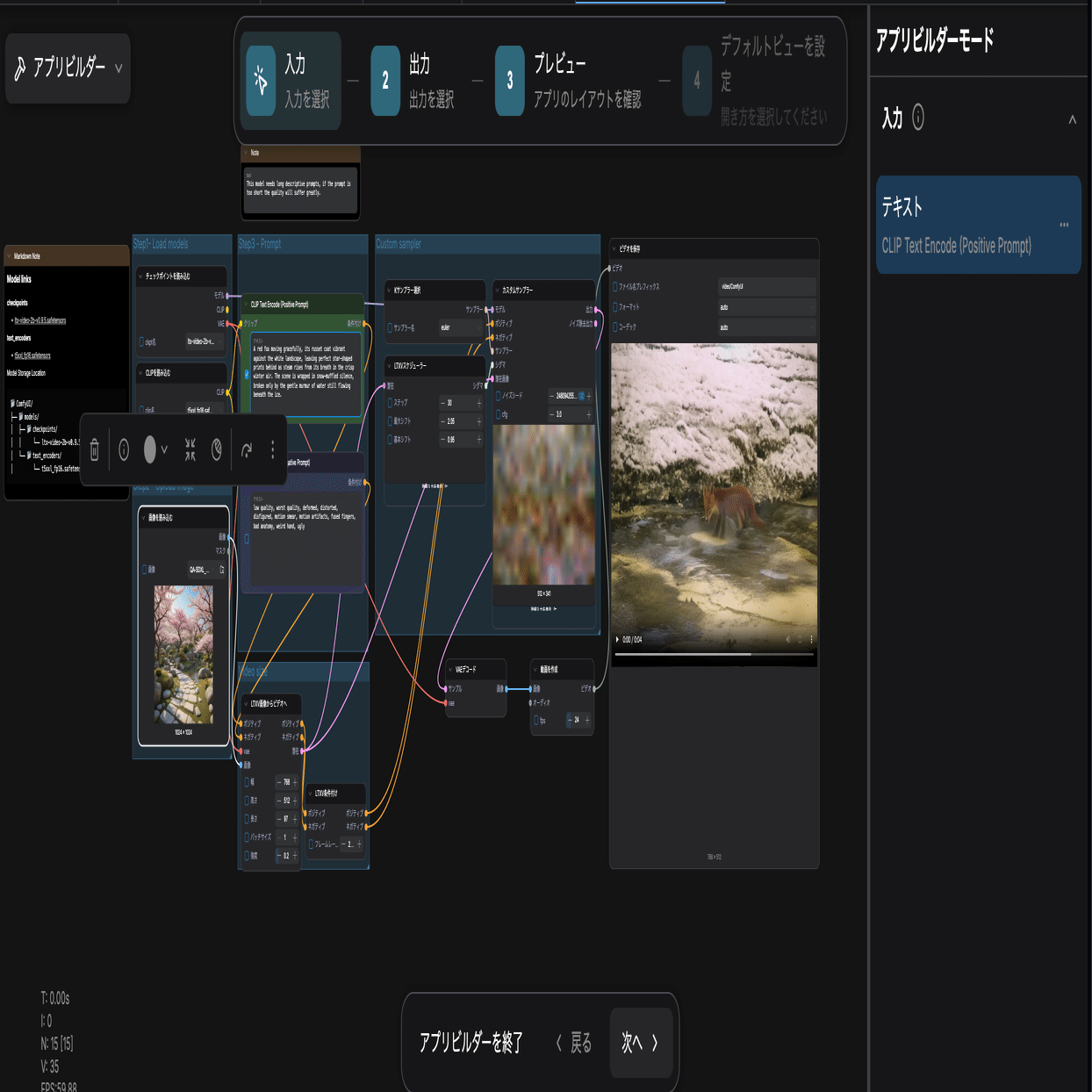
Task: Open ckpt名 model dropdown
Action: pyautogui.click(x=205, y=342)
